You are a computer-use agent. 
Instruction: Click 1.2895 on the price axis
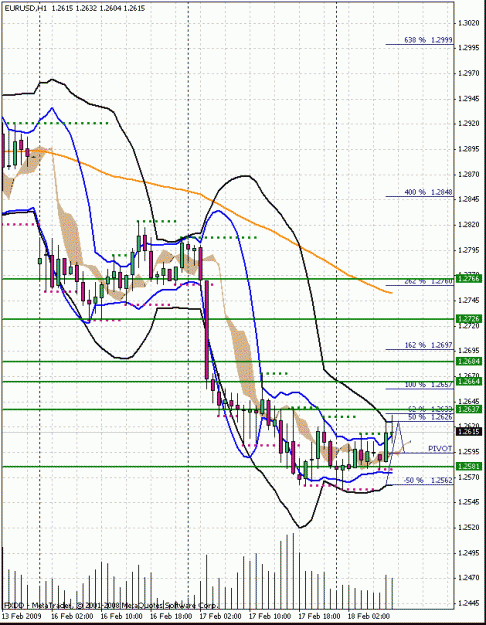[469, 149]
